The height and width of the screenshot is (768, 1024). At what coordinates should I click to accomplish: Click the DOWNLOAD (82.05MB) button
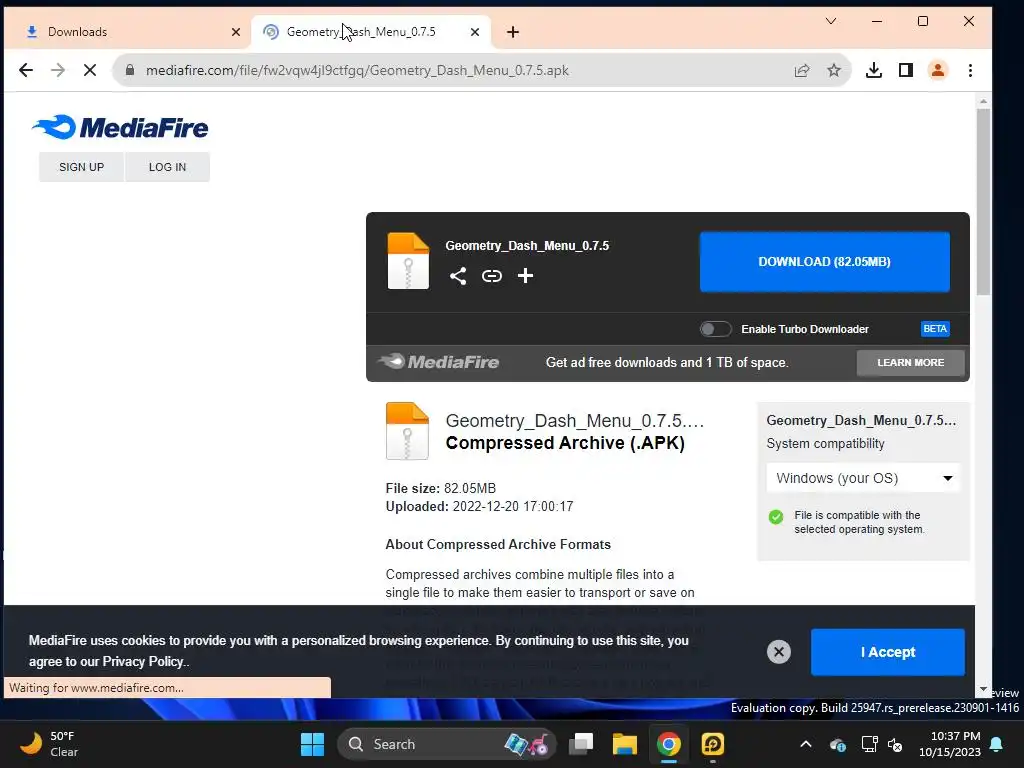point(824,262)
